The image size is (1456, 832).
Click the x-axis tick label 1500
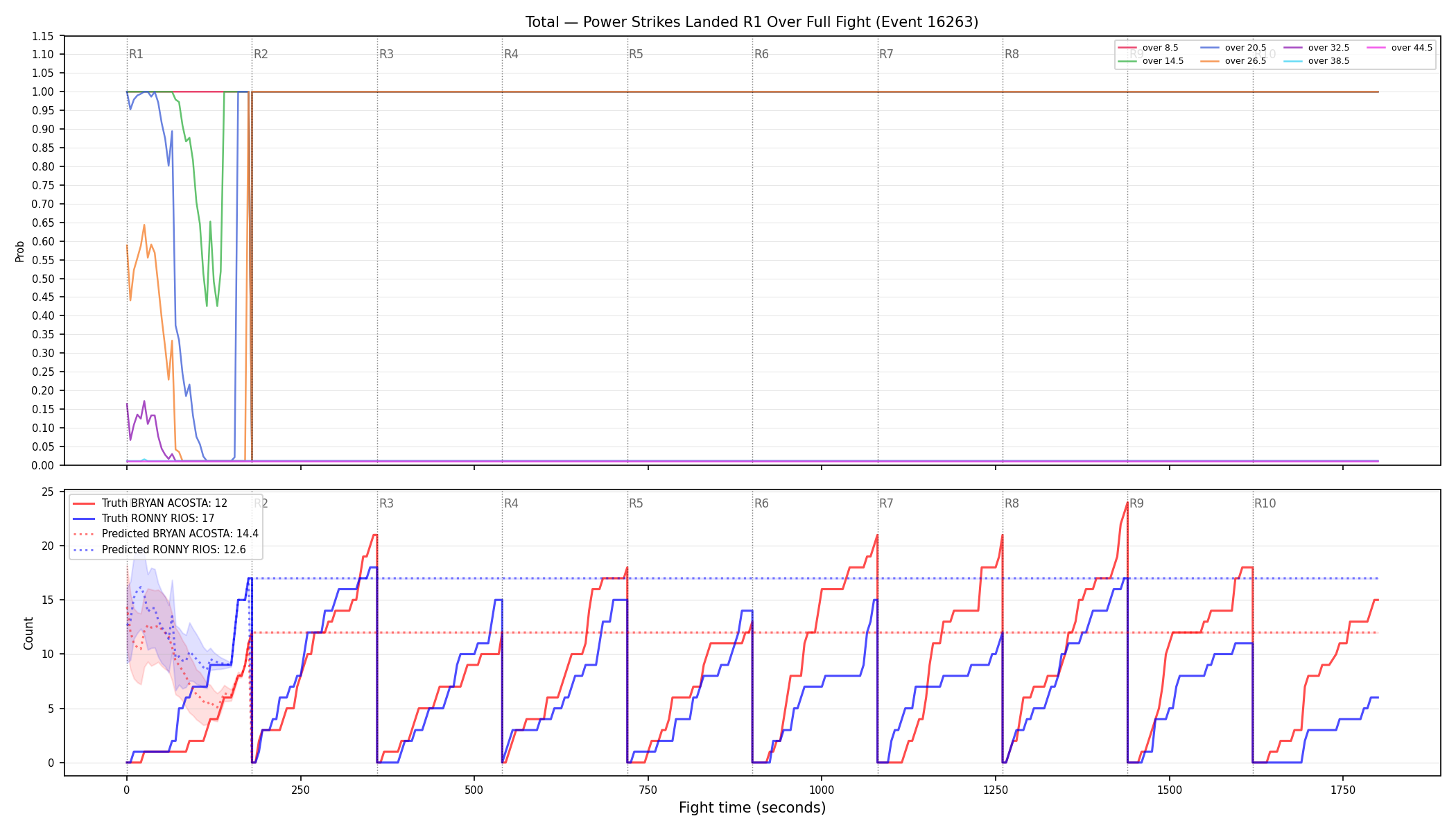[1170, 790]
